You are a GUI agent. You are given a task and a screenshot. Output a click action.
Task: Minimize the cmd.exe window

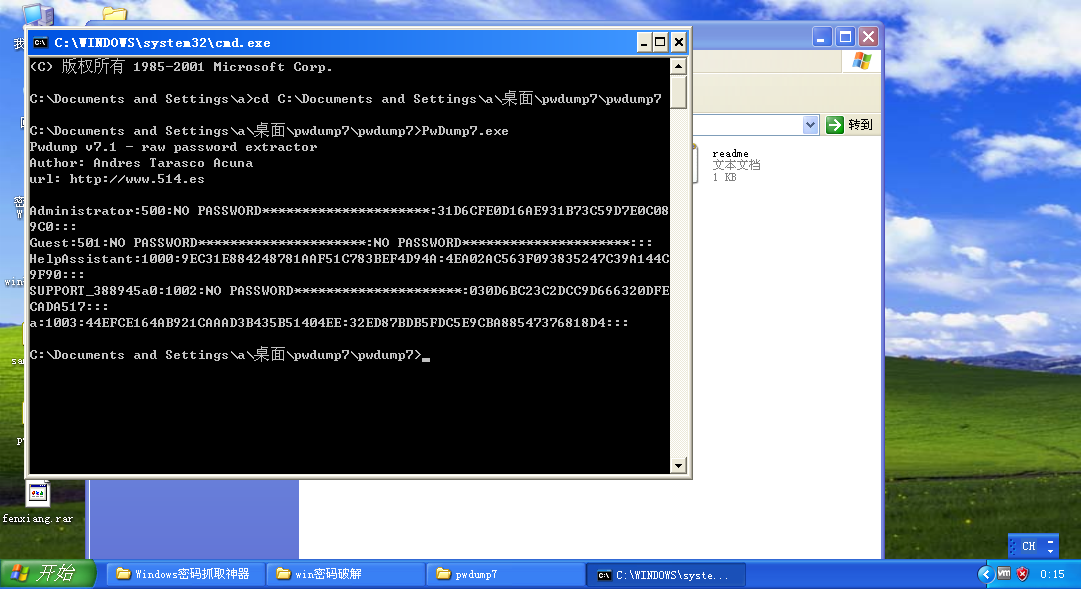pos(643,43)
